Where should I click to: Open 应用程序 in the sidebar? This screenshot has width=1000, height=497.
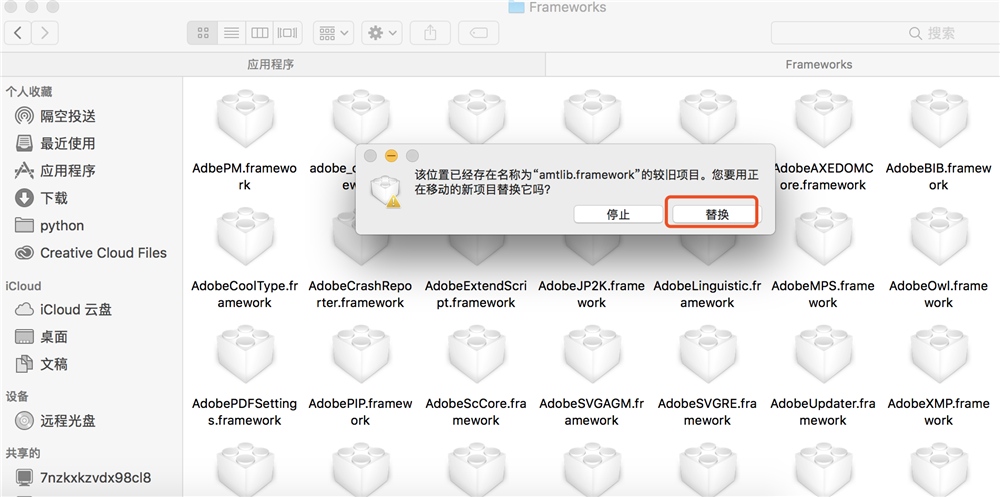(55, 171)
